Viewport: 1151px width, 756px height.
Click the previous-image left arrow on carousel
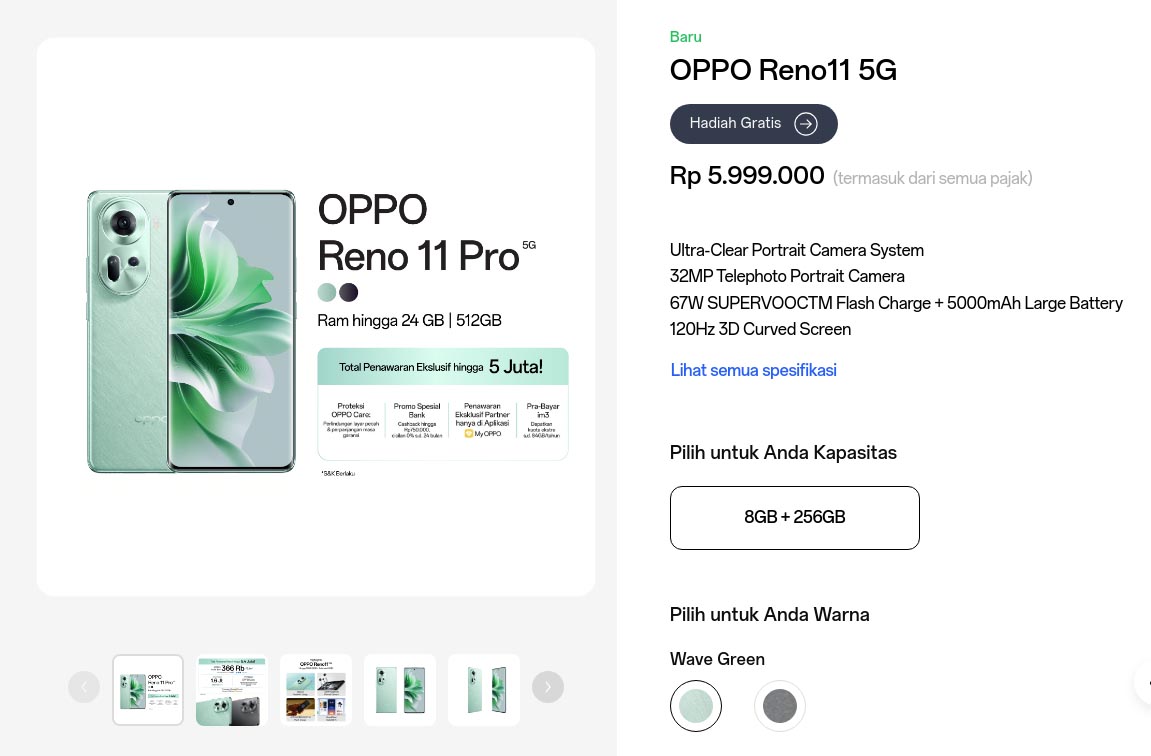click(84, 687)
